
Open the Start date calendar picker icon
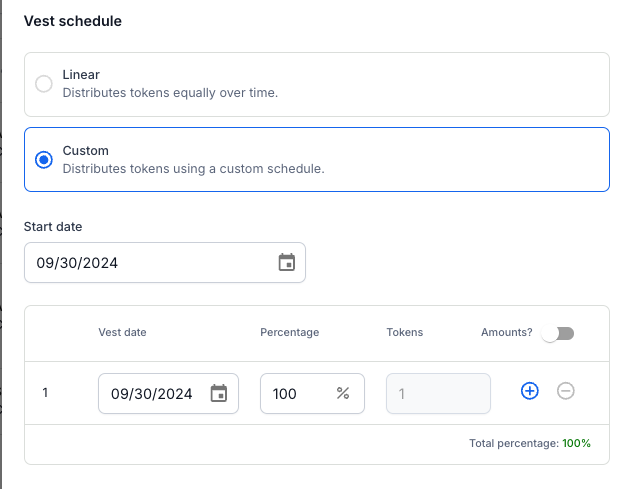pos(286,262)
